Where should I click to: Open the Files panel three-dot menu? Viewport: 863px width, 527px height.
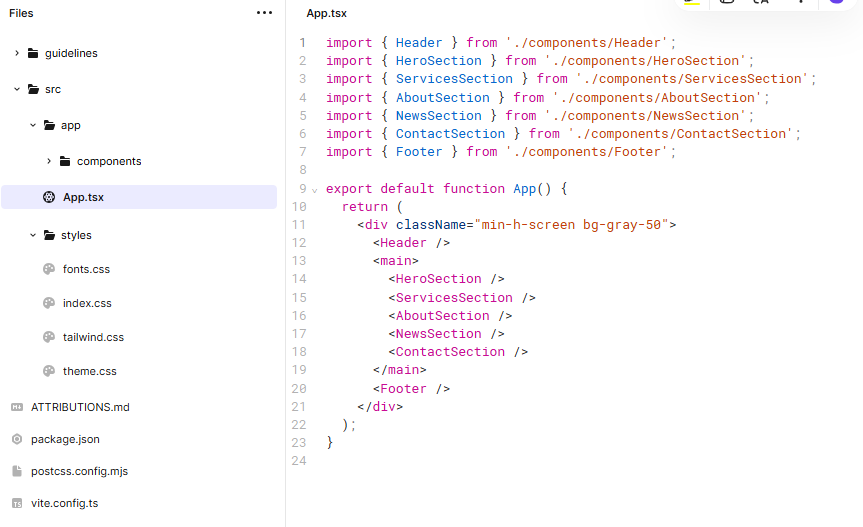tap(264, 13)
